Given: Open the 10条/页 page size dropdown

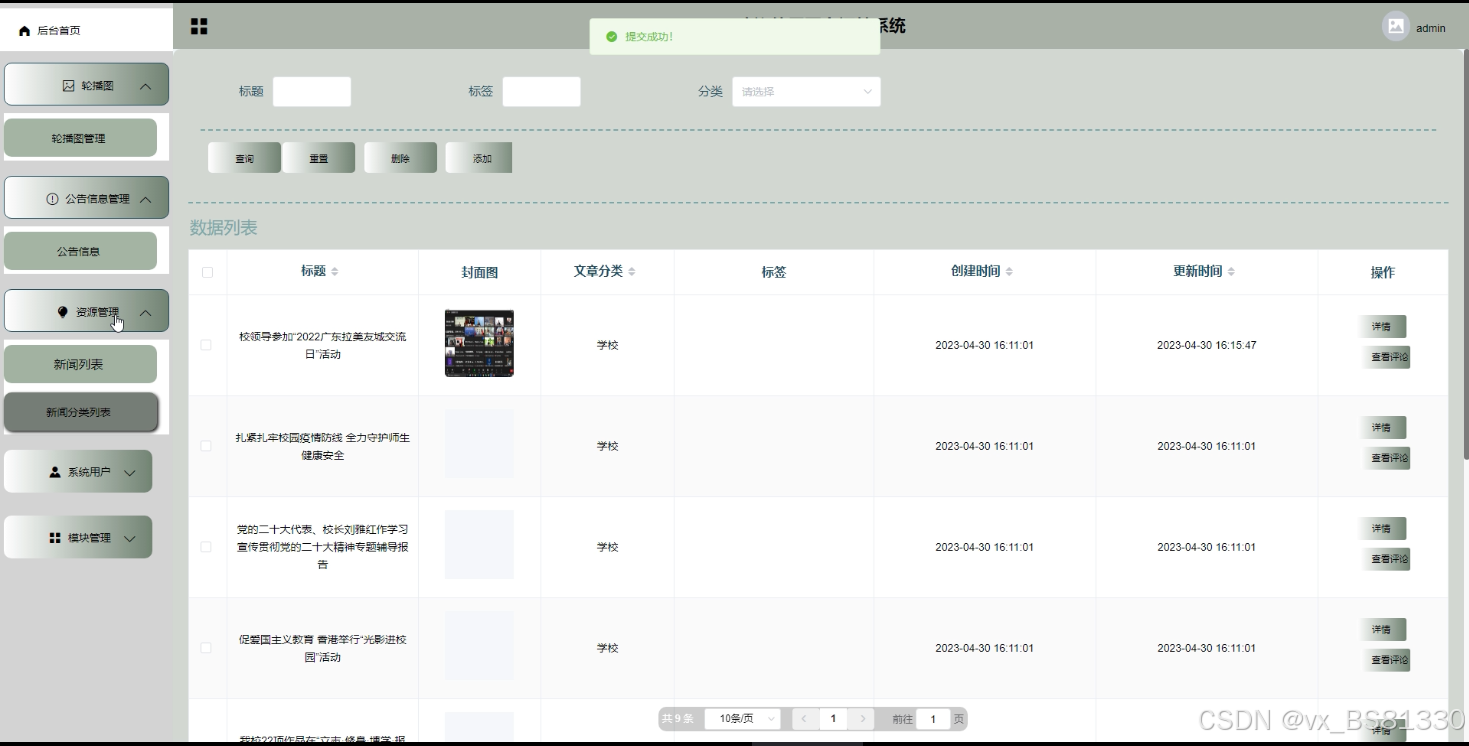Looking at the screenshot, I should pyautogui.click(x=743, y=719).
